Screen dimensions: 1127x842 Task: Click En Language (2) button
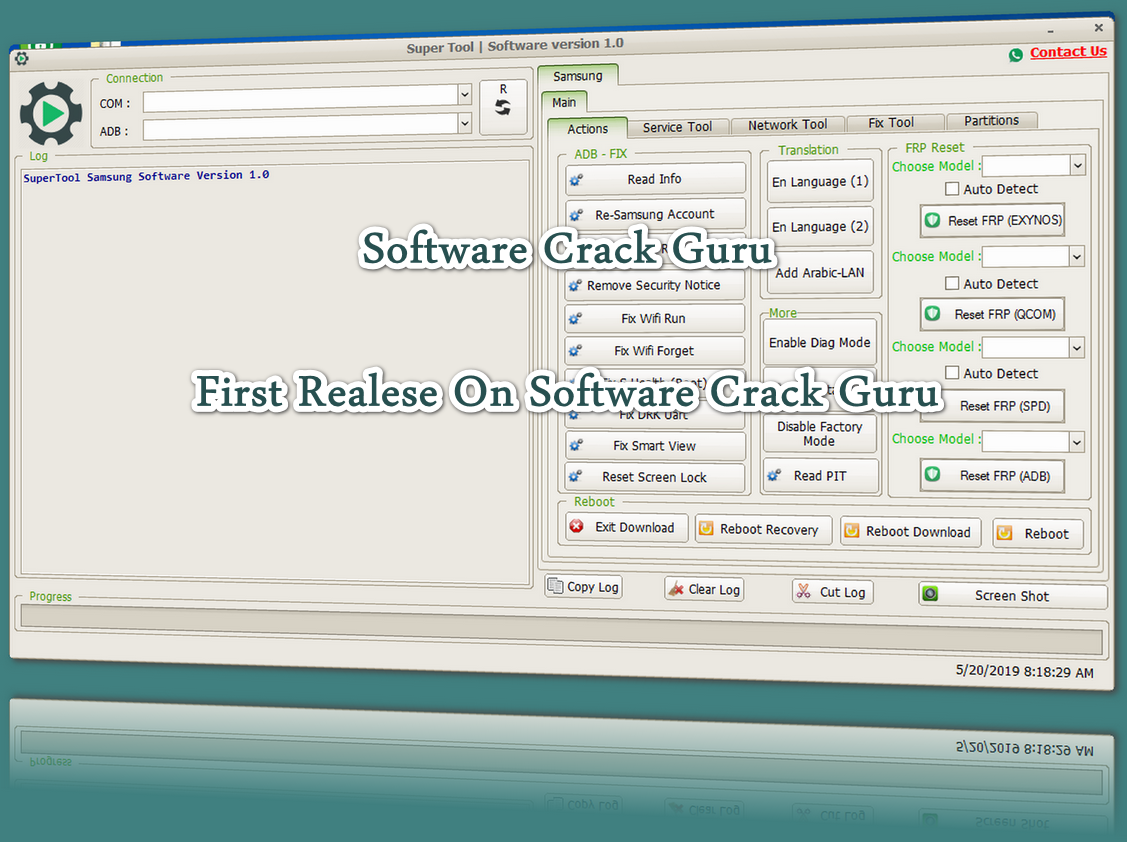[x=820, y=226]
